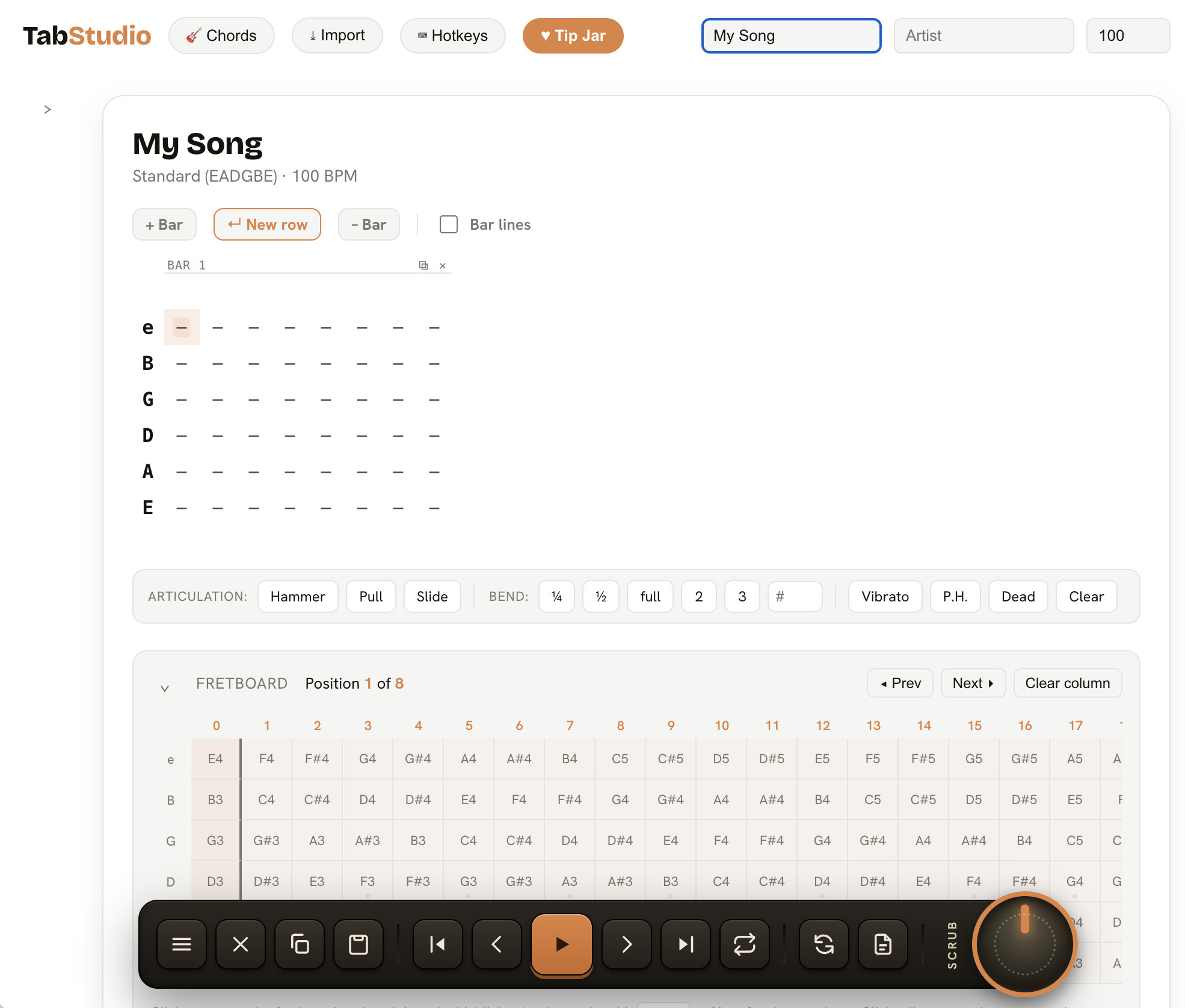This screenshot has width=1185, height=1008.
Task: Click the tempo field showing 100
Action: tap(1128, 35)
